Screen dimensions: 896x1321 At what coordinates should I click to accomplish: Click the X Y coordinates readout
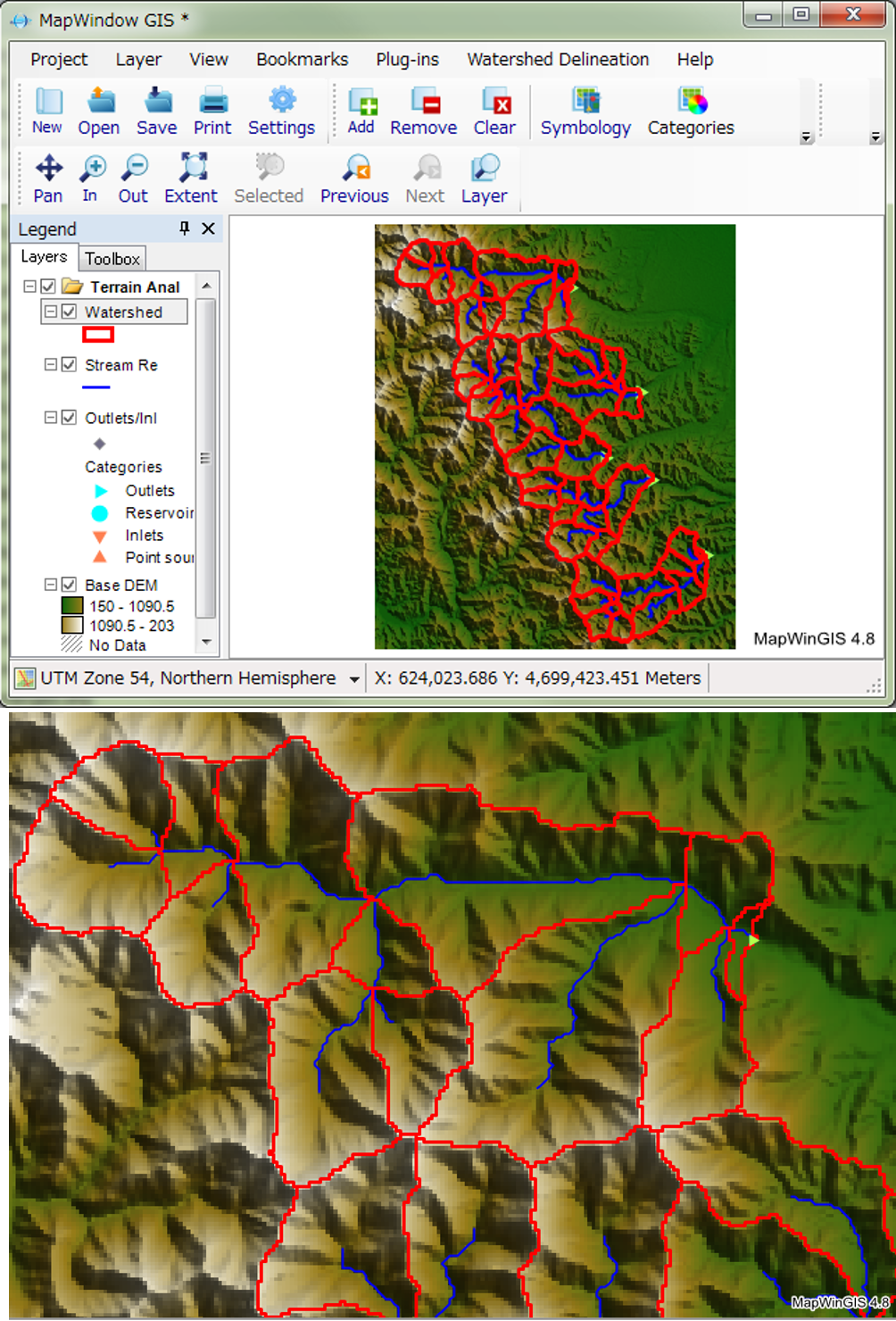[537, 678]
